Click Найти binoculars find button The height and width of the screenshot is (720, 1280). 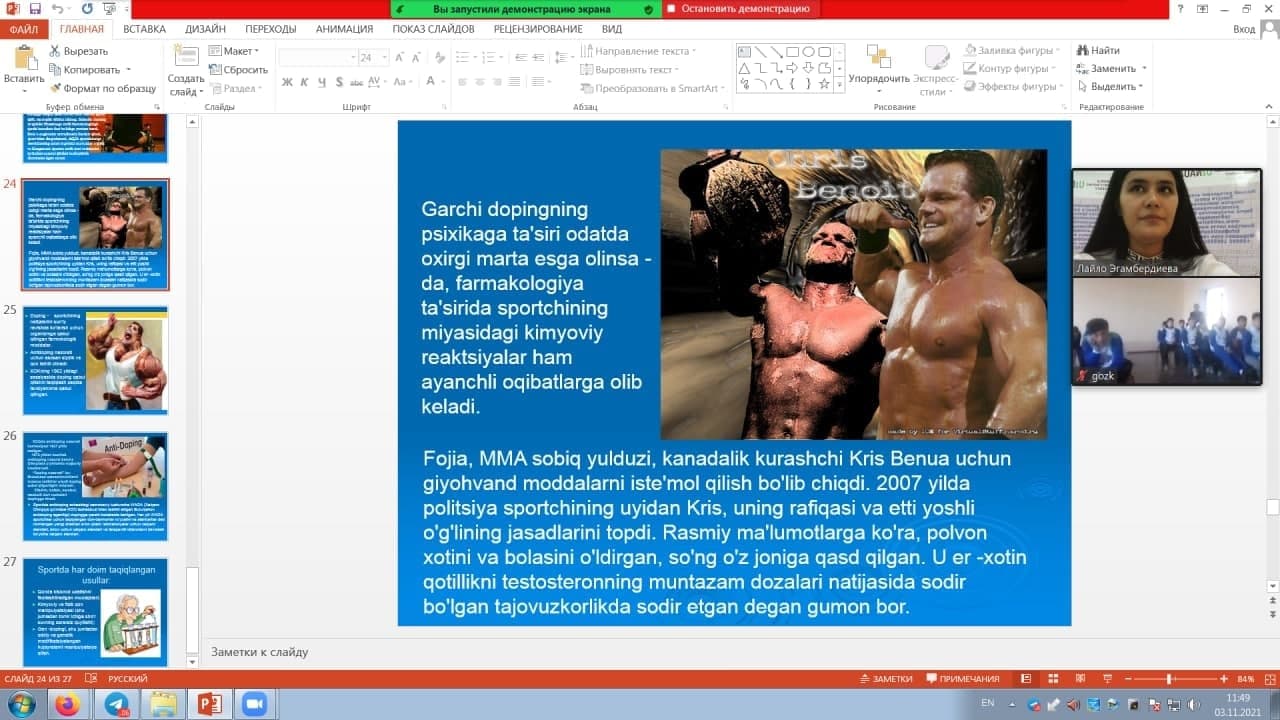(x=1097, y=51)
